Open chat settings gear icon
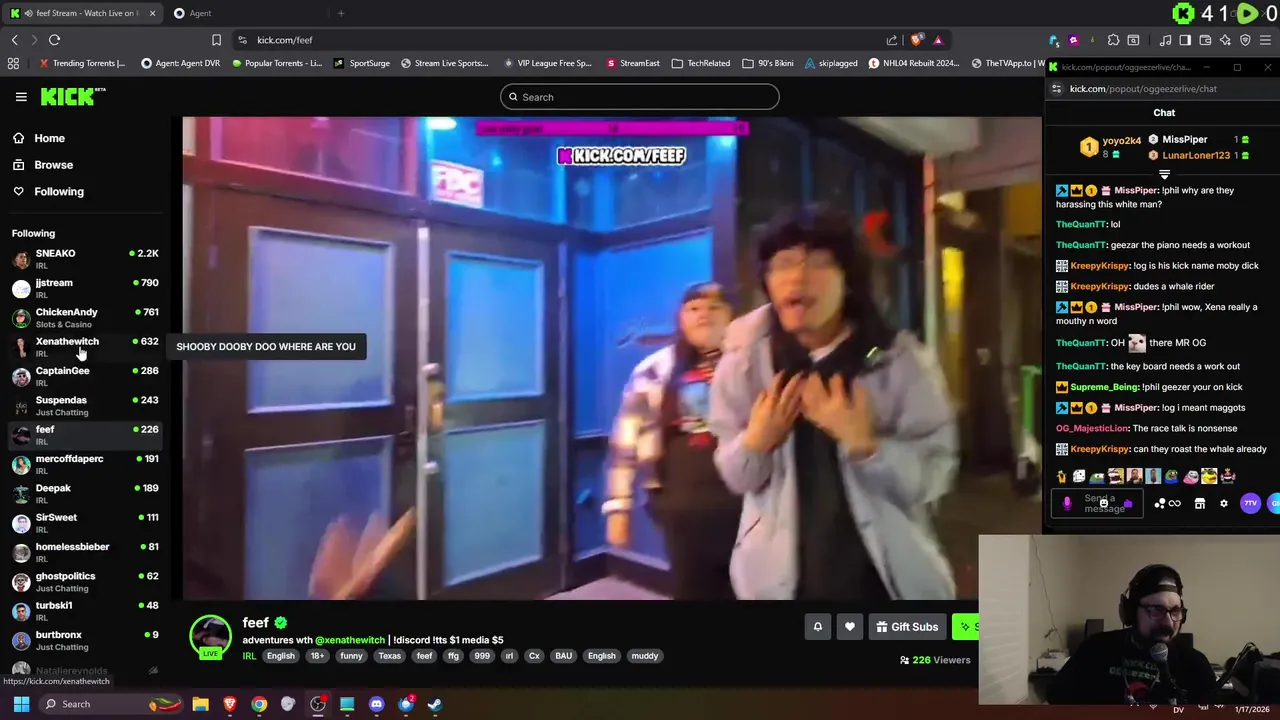This screenshot has width=1280, height=720. [1223, 504]
